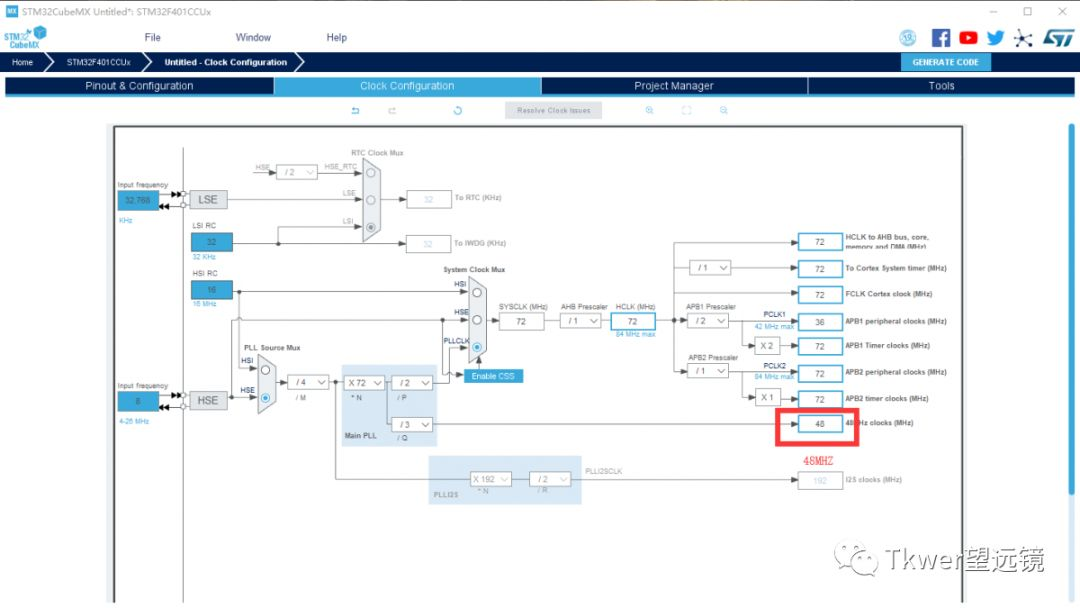Click the undo arrow in clock toolbar
Screen dimensions: 1080x608
click(x=355, y=110)
